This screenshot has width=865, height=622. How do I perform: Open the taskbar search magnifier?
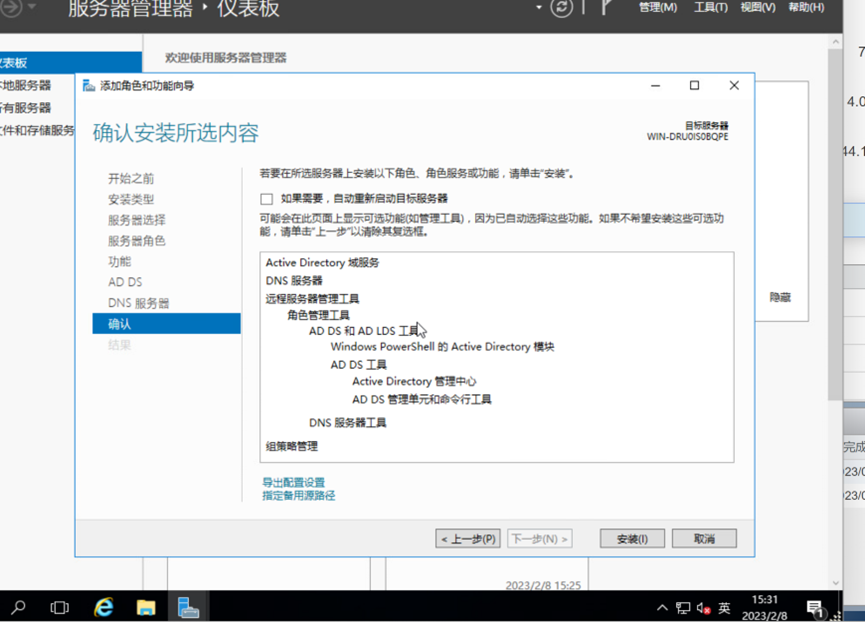(x=18, y=607)
